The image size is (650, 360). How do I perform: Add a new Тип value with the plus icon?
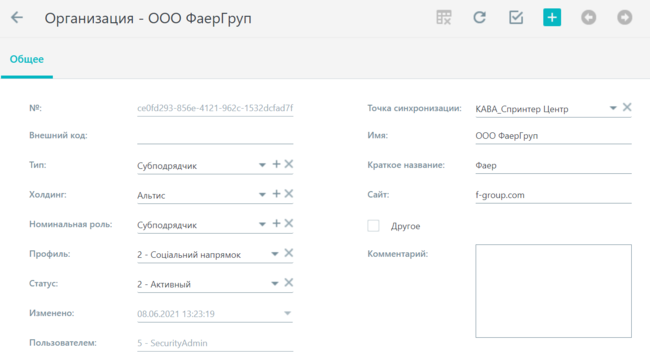[276, 164]
